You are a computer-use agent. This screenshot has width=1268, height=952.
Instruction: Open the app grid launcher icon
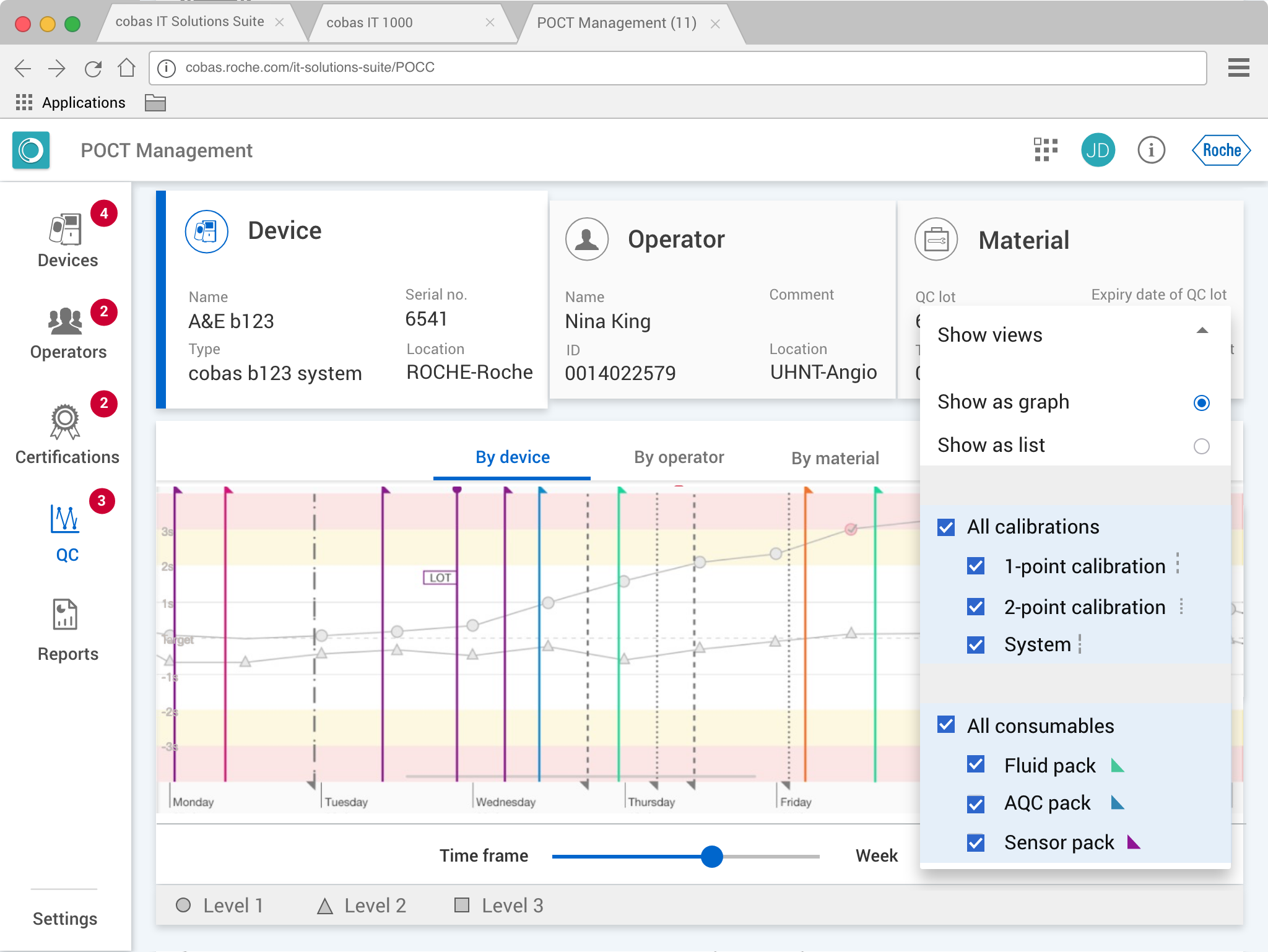[x=1046, y=150]
